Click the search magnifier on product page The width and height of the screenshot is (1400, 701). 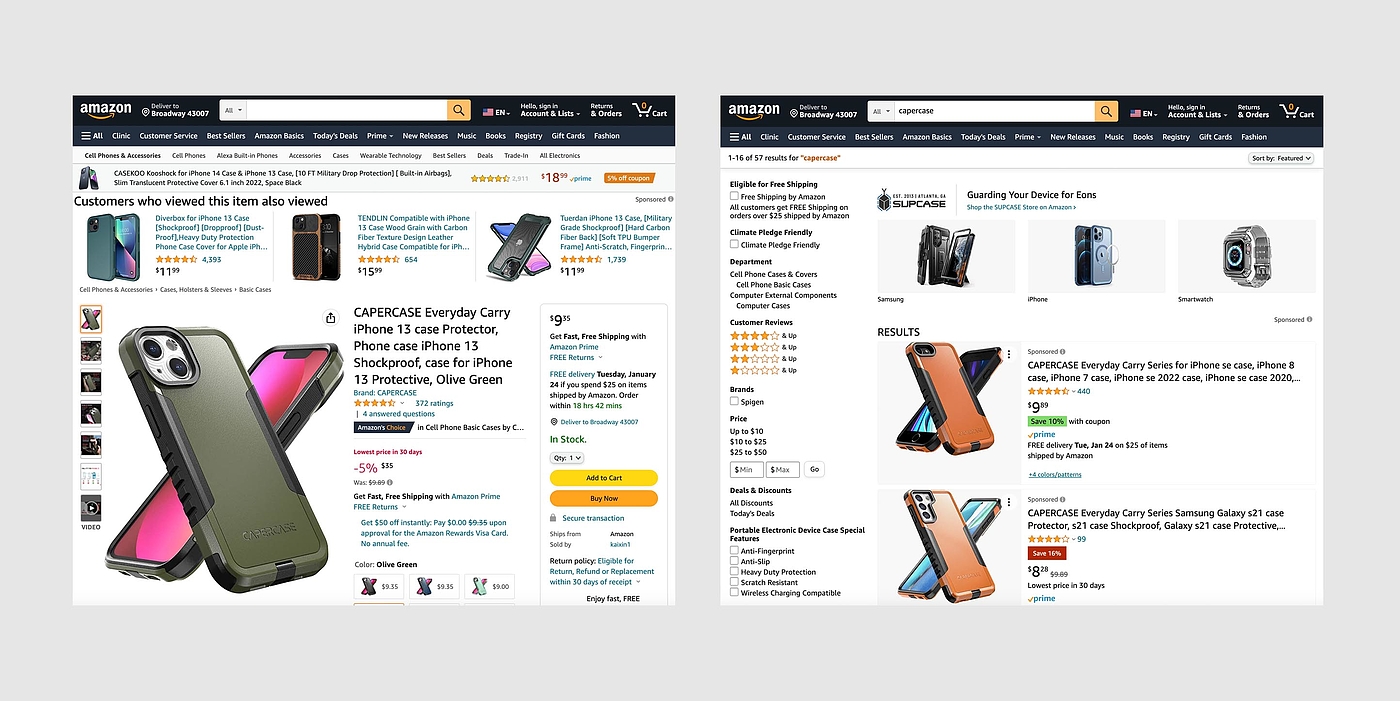click(x=459, y=111)
